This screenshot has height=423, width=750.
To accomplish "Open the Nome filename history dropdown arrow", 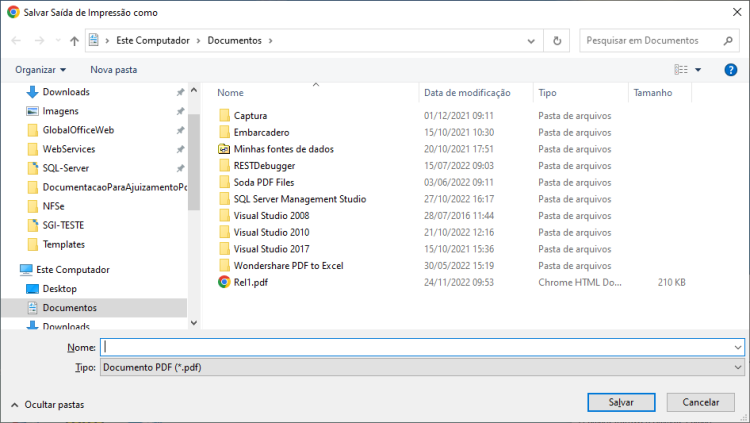I will [x=738, y=347].
